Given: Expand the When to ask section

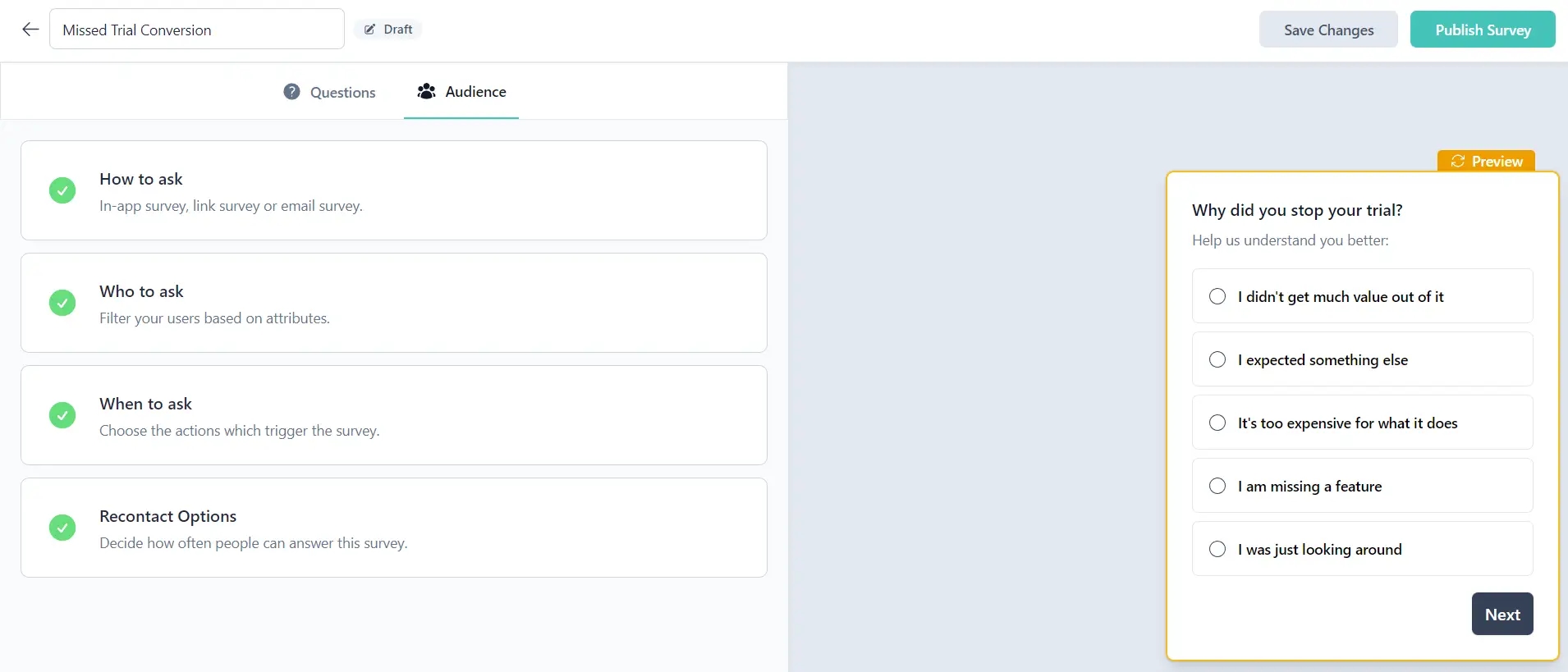Looking at the screenshot, I should click(x=394, y=415).
